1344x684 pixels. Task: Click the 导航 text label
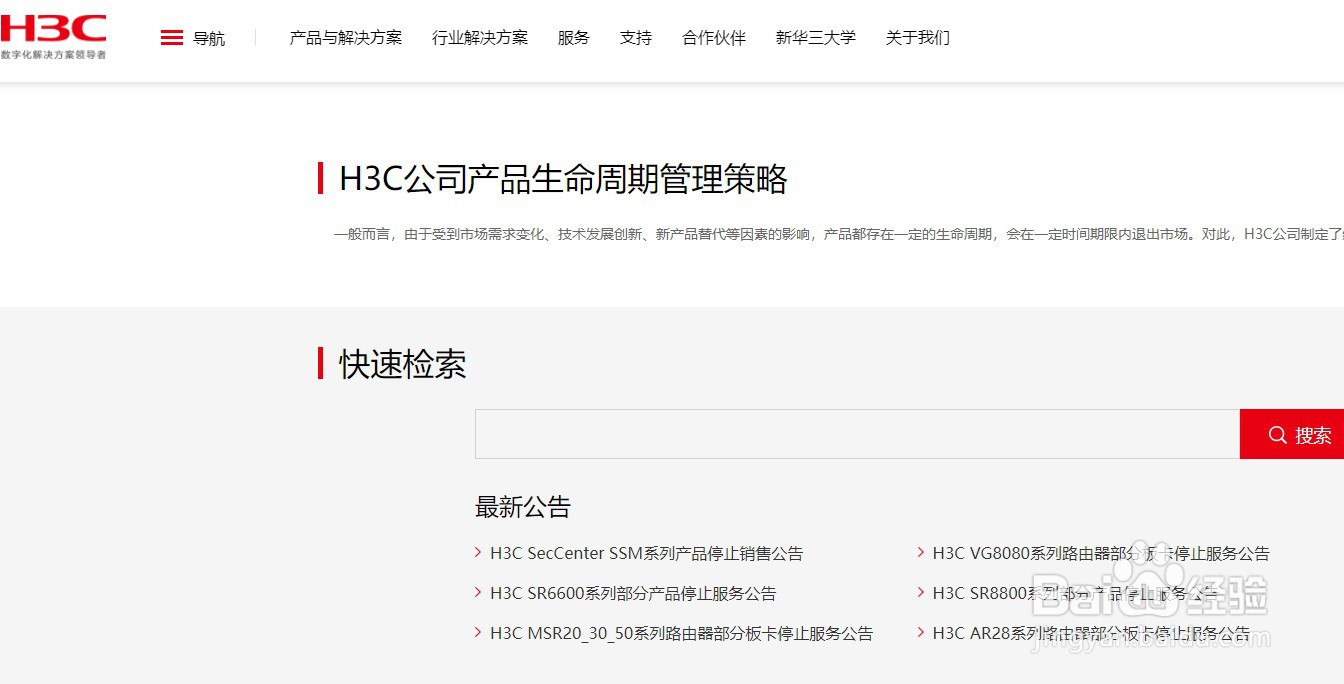pos(209,38)
